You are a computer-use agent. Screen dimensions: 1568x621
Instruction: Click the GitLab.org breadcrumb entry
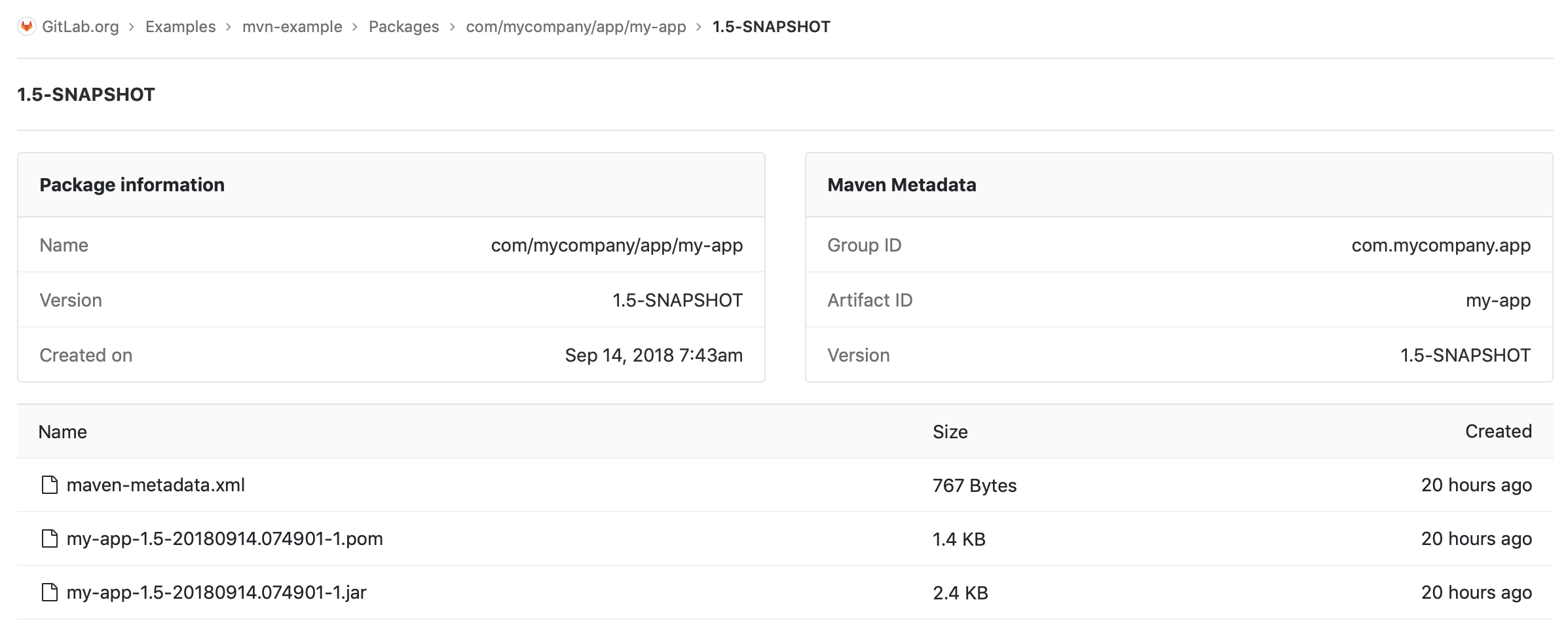(x=80, y=27)
